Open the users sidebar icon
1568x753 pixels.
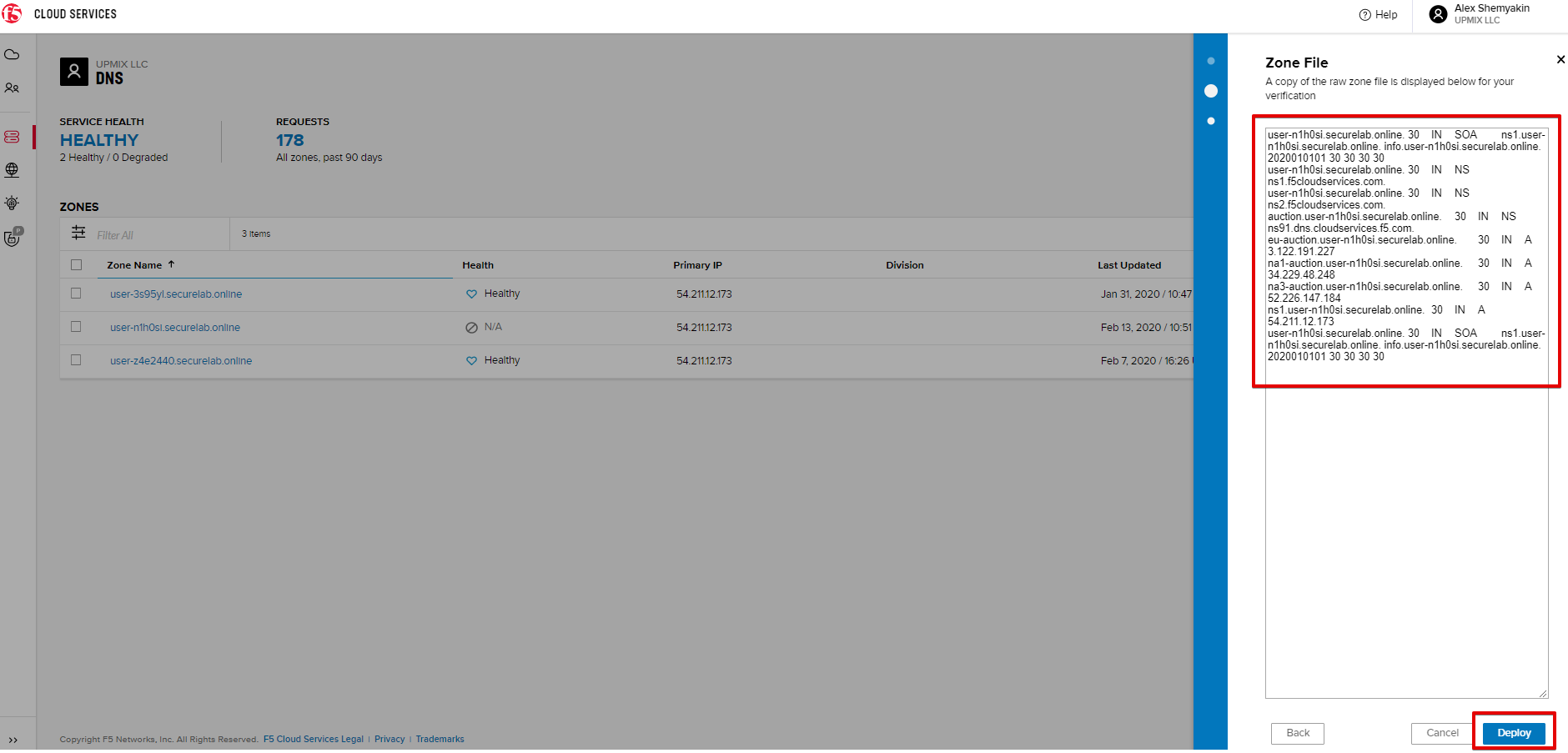(12, 88)
